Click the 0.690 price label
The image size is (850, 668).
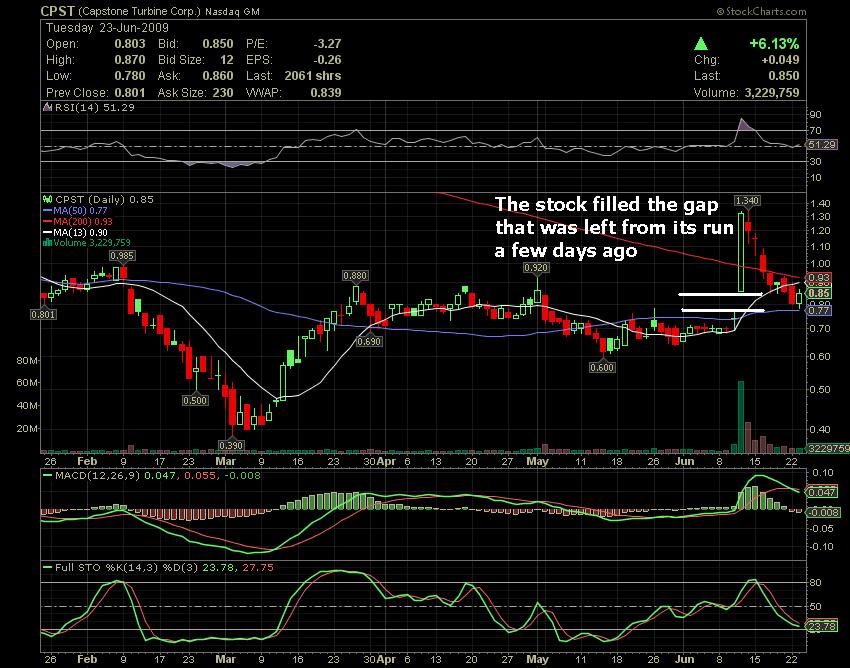point(369,342)
